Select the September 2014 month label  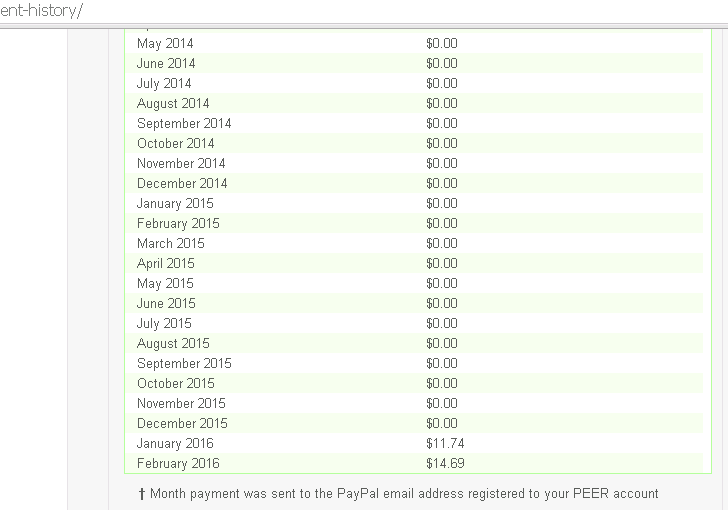184,124
